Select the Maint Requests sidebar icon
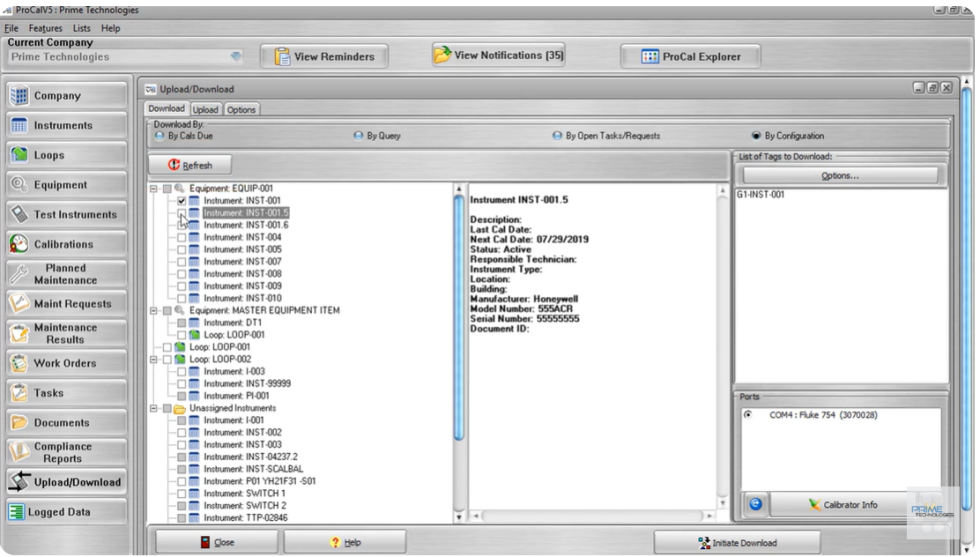 [x=19, y=303]
